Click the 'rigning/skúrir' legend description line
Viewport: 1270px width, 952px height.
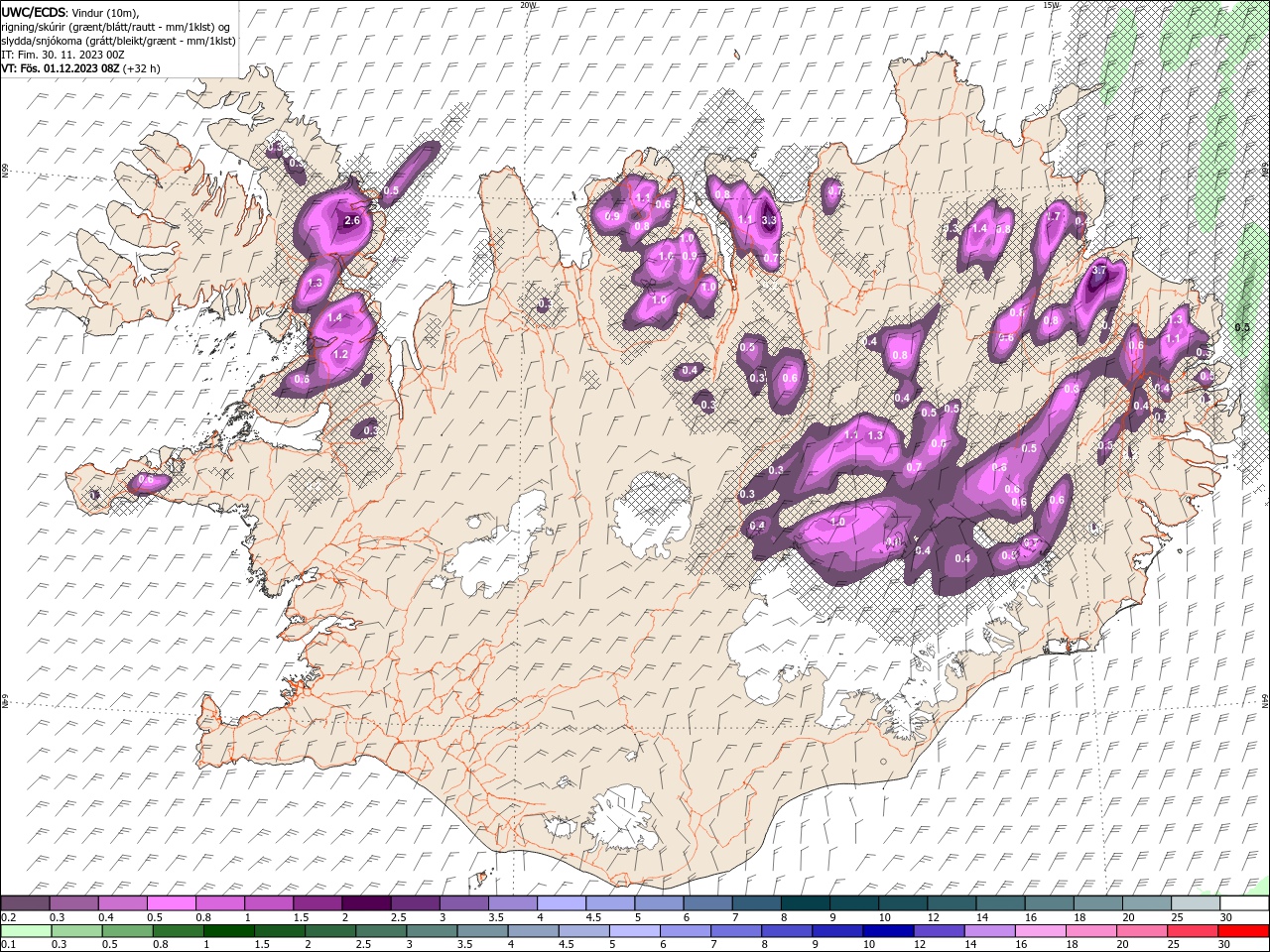coord(116,26)
